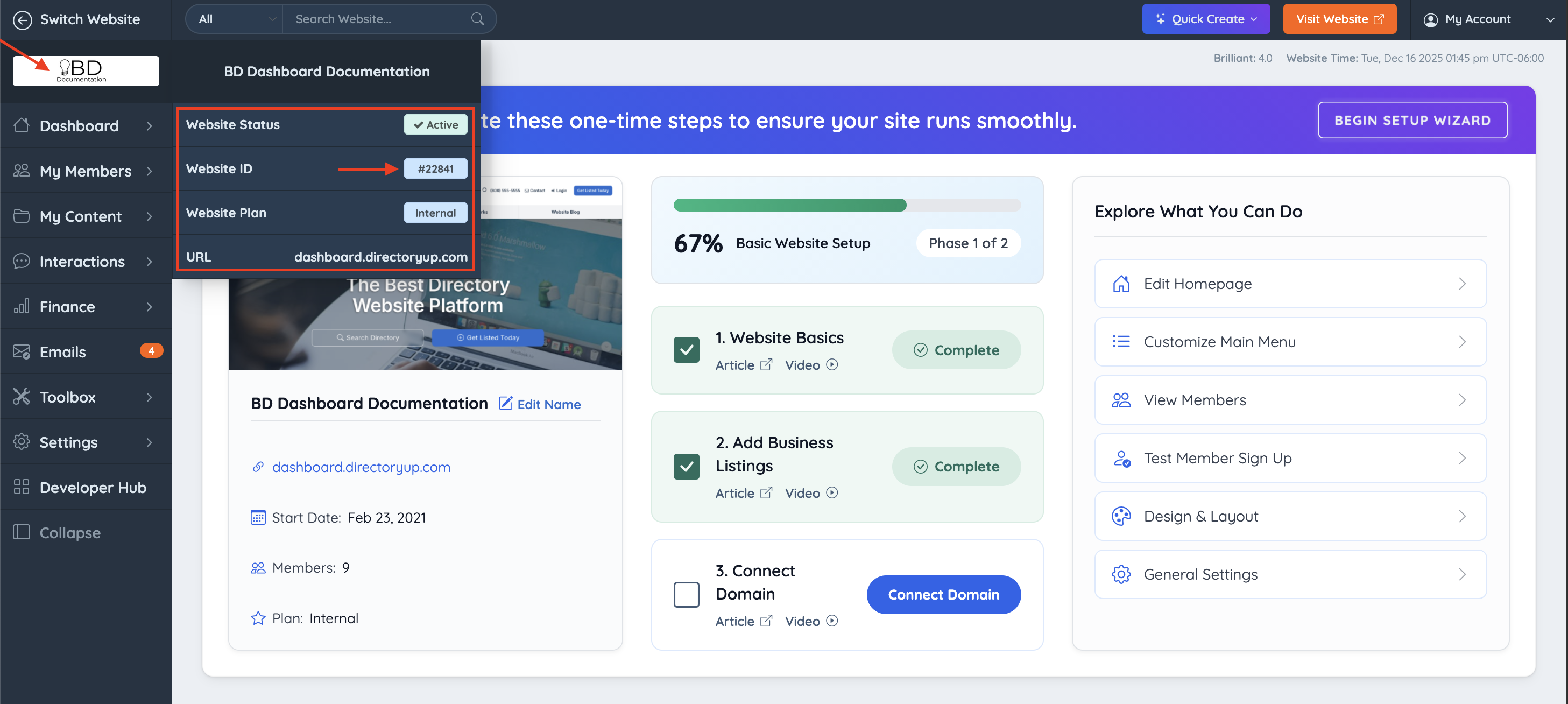The image size is (1568, 704).
Task: Open the My Members sidebar menu
Action: tap(85, 171)
